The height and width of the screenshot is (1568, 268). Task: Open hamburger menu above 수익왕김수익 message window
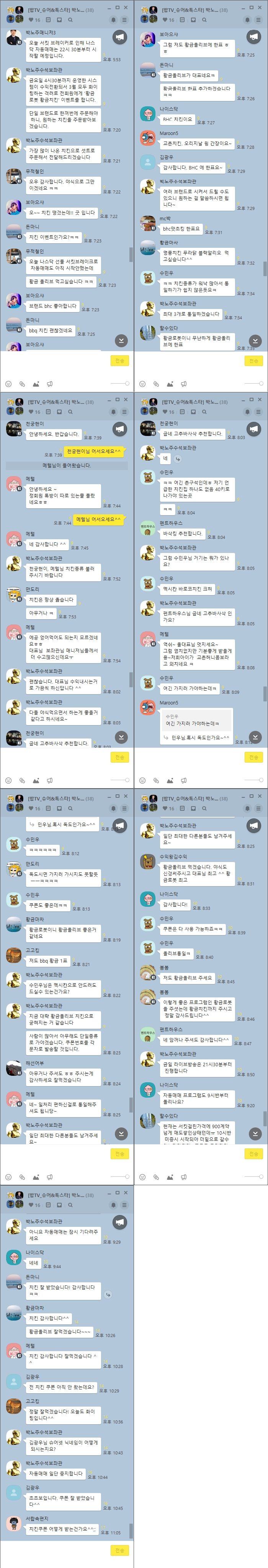pyautogui.click(x=258, y=808)
